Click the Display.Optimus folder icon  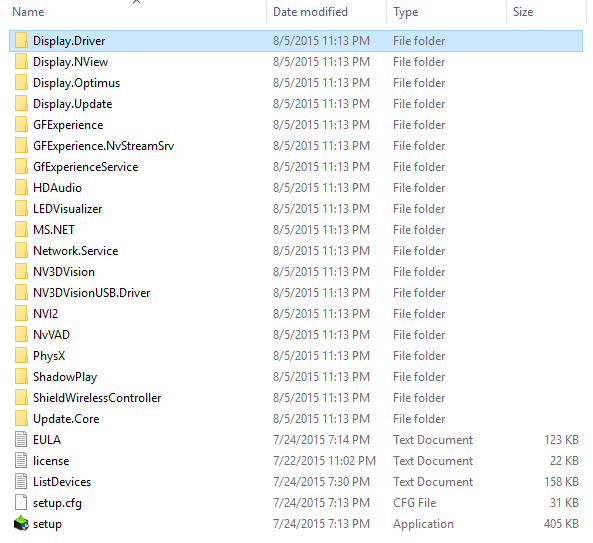[x=21, y=82]
